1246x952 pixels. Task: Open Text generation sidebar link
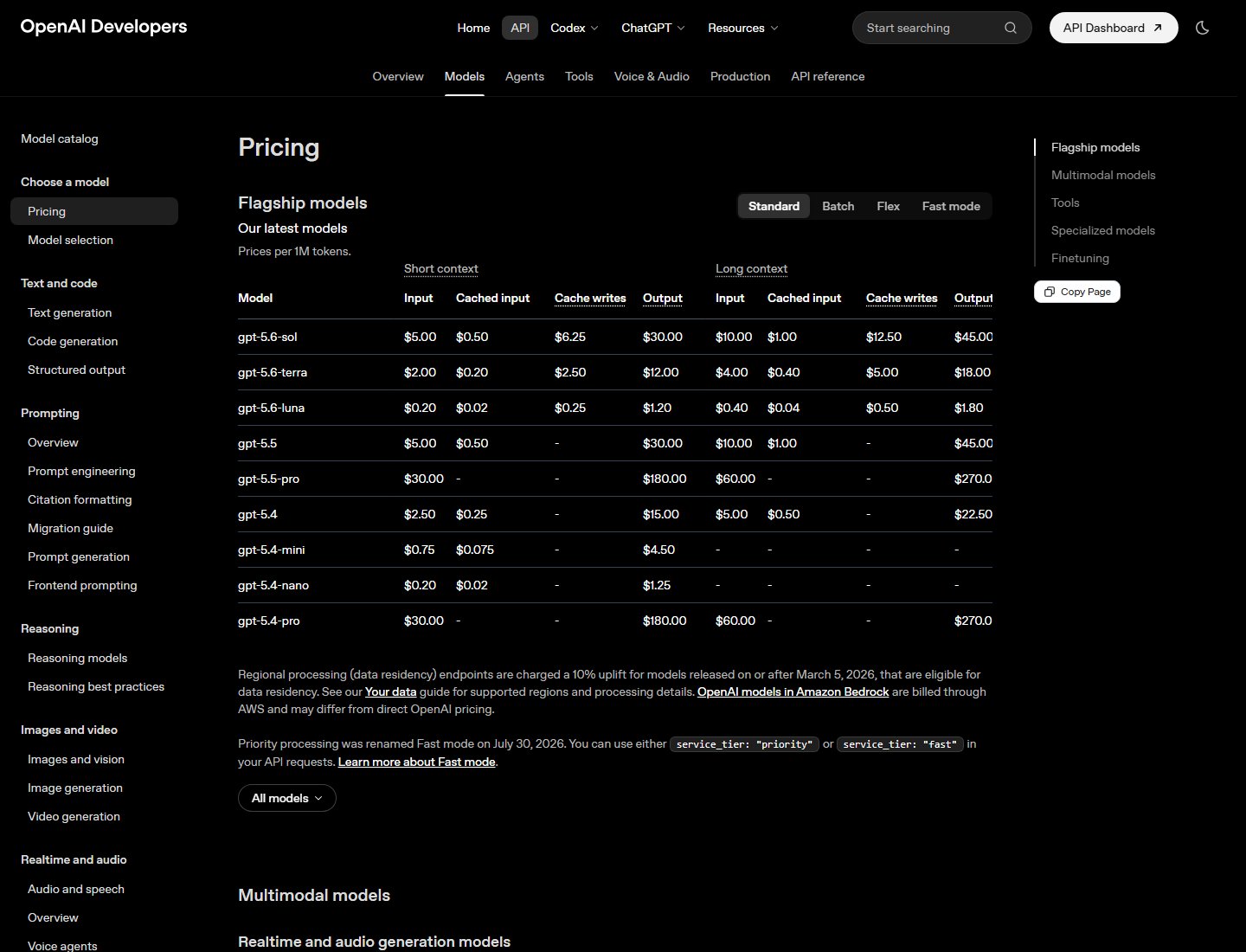(x=69, y=312)
